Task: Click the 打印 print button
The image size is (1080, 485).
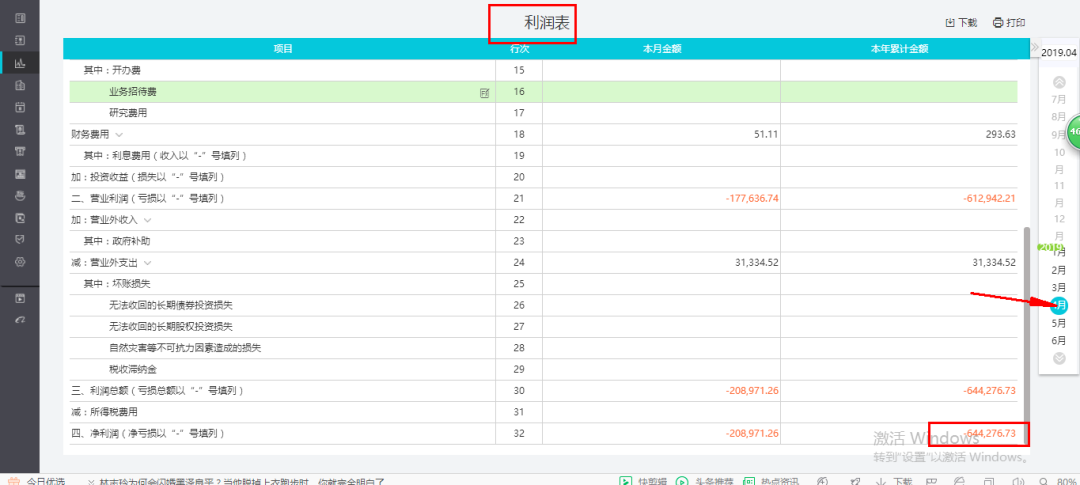Action: [1009, 23]
